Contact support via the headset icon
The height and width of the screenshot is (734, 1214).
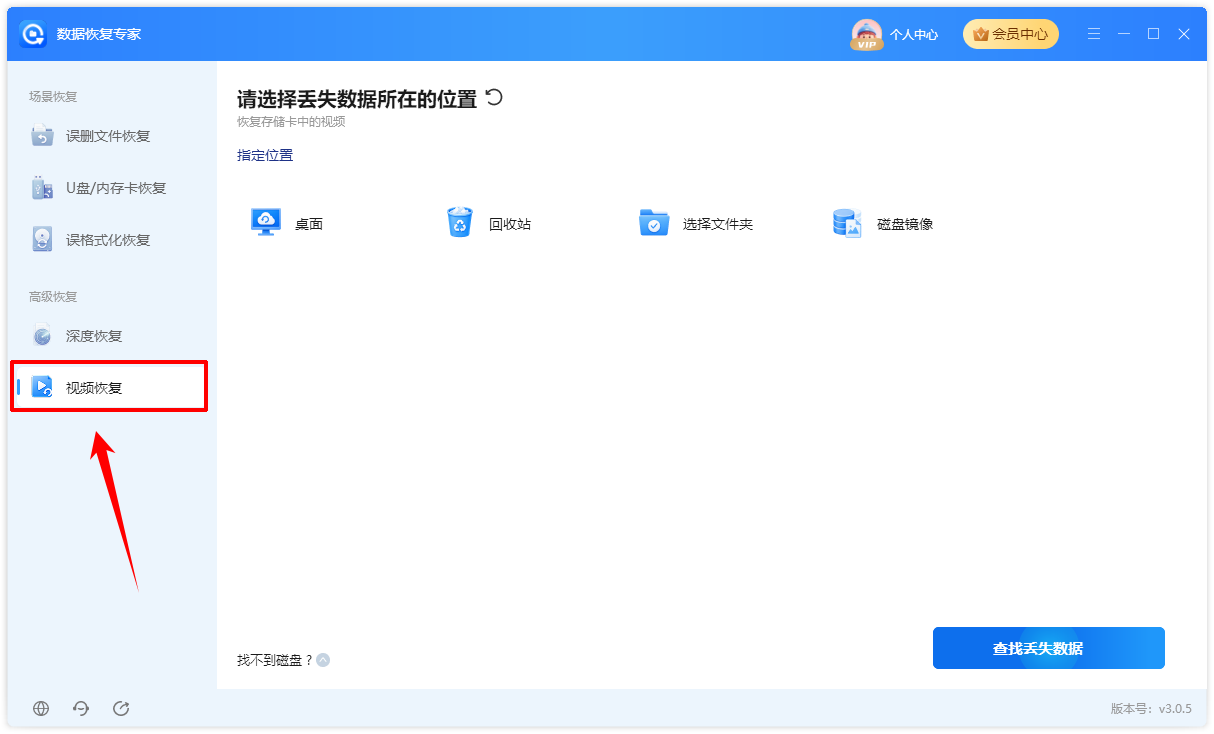(x=81, y=708)
